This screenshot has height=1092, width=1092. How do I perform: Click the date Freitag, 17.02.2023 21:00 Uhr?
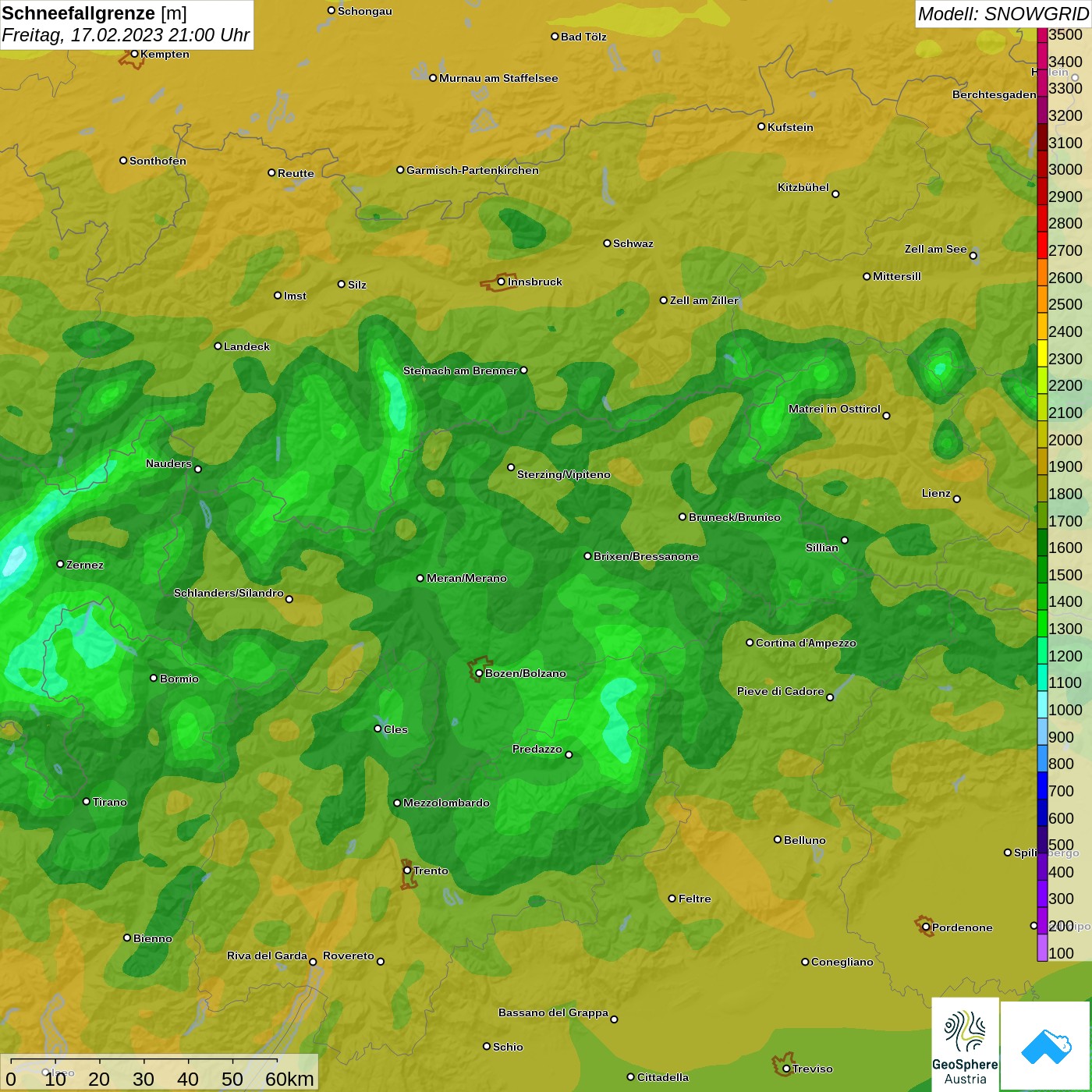click(x=126, y=35)
